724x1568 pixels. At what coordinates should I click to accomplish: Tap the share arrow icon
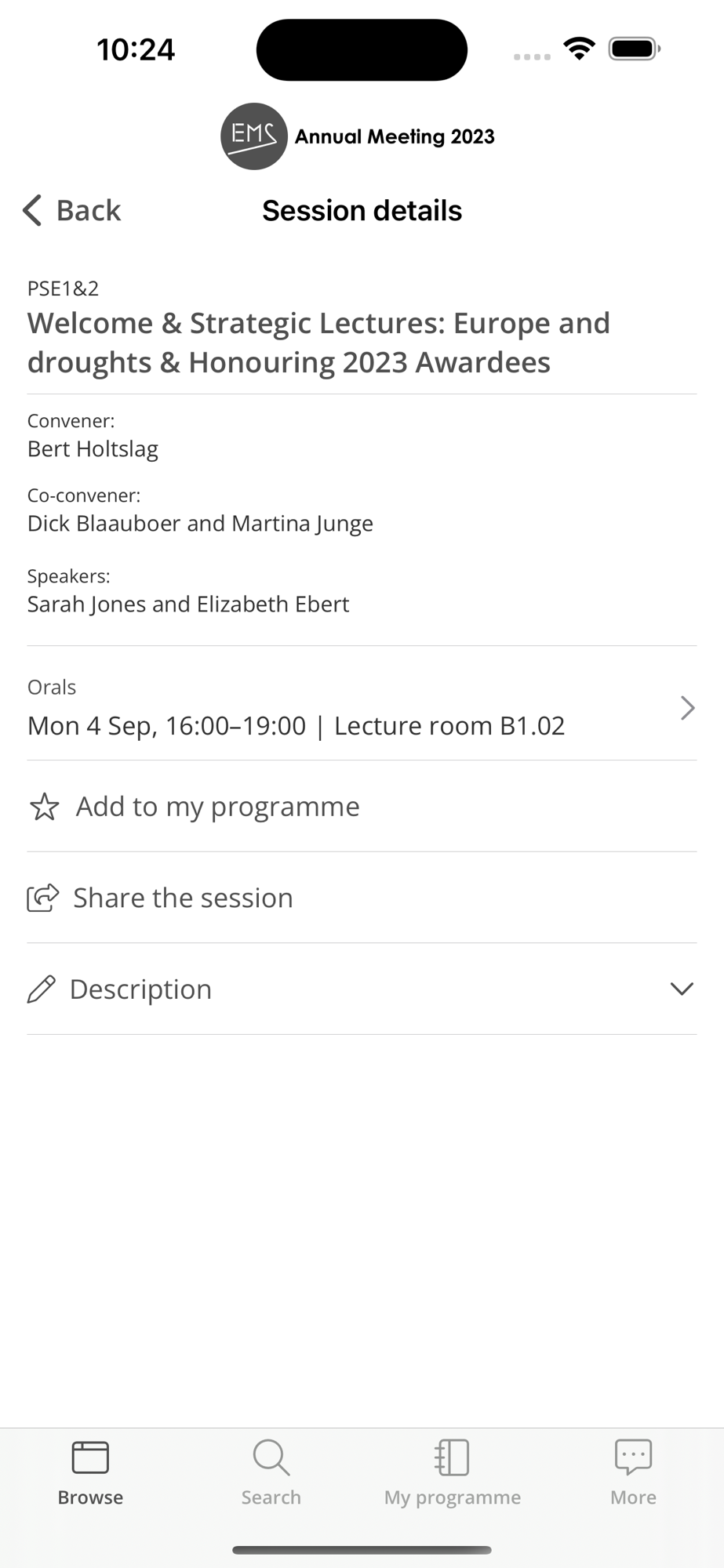click(43, 898)
